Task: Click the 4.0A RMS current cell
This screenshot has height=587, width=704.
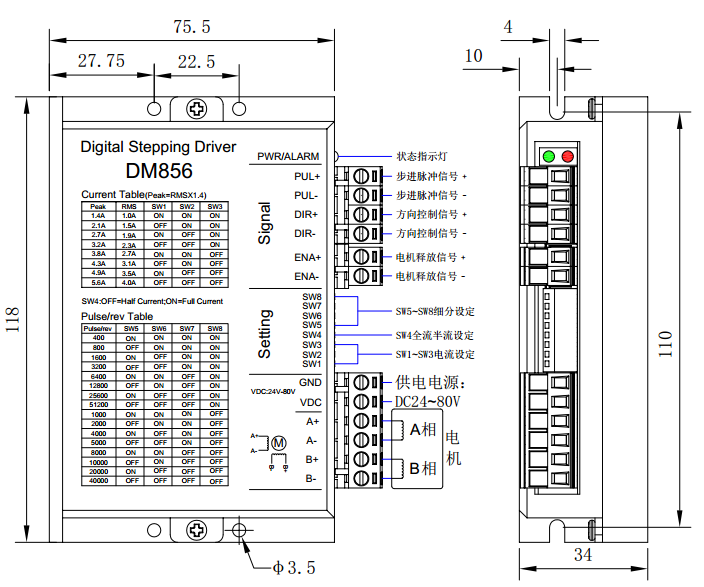Action: 129,282
